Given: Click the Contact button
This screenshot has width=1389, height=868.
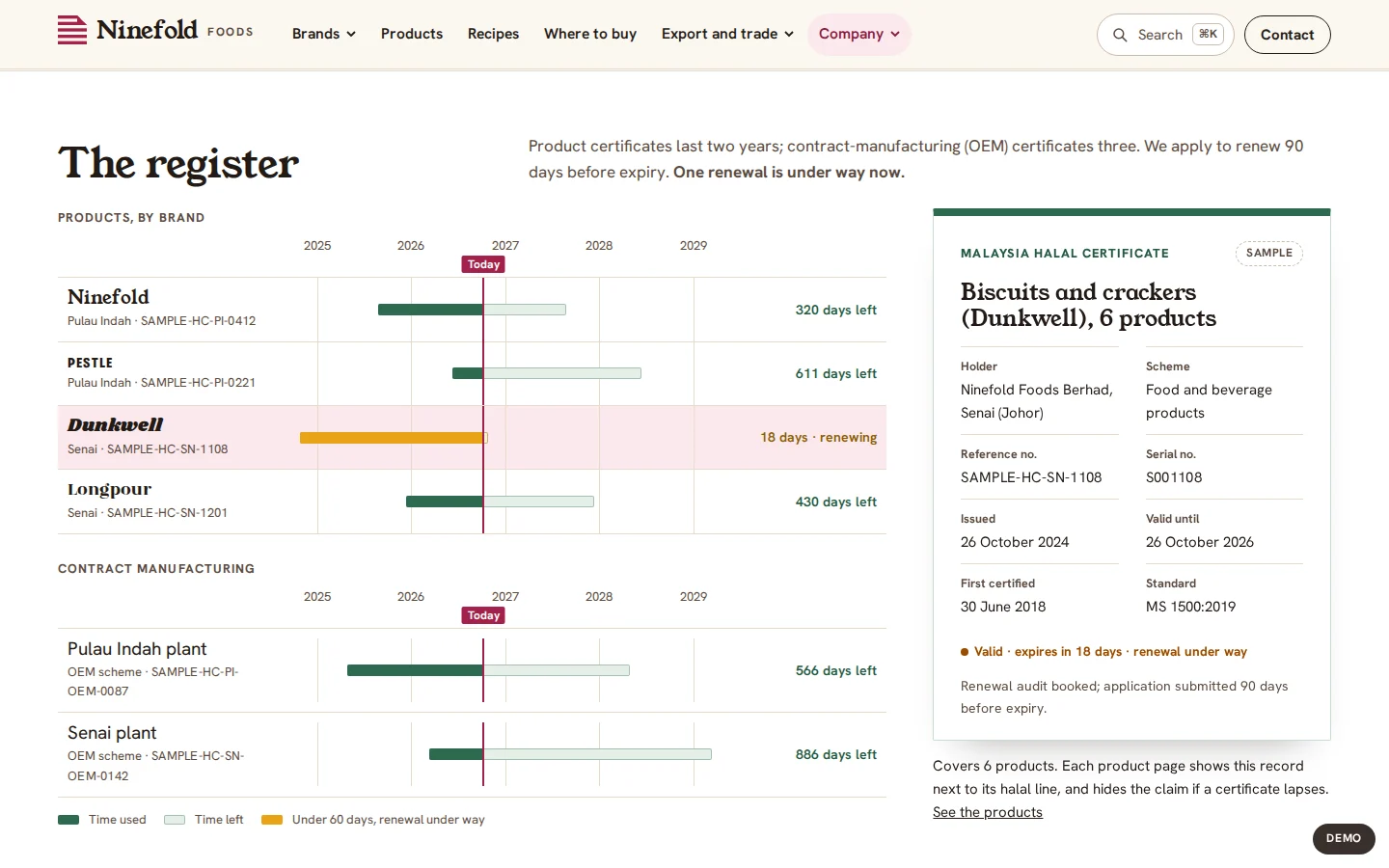Looking at the screenshot, I should (1287, 35).
